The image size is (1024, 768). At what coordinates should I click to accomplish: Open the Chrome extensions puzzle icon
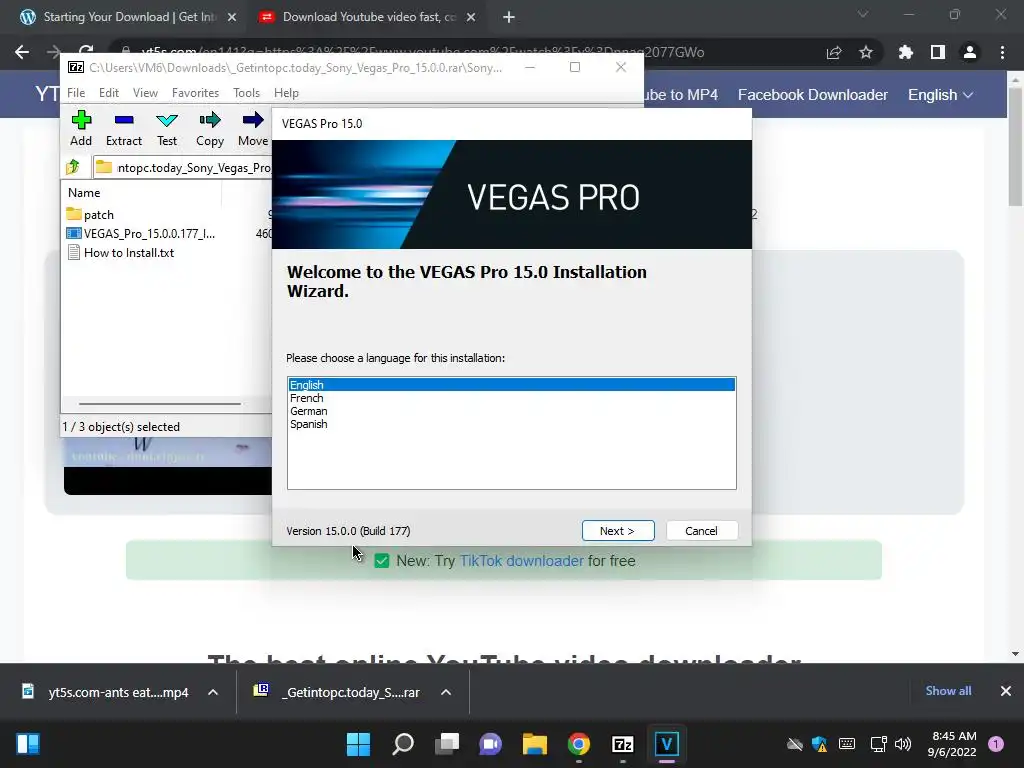(905, 52)
